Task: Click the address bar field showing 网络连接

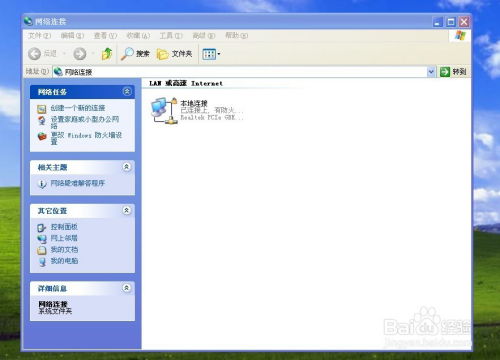Action: pyautogui.click(x=240, y=72)
